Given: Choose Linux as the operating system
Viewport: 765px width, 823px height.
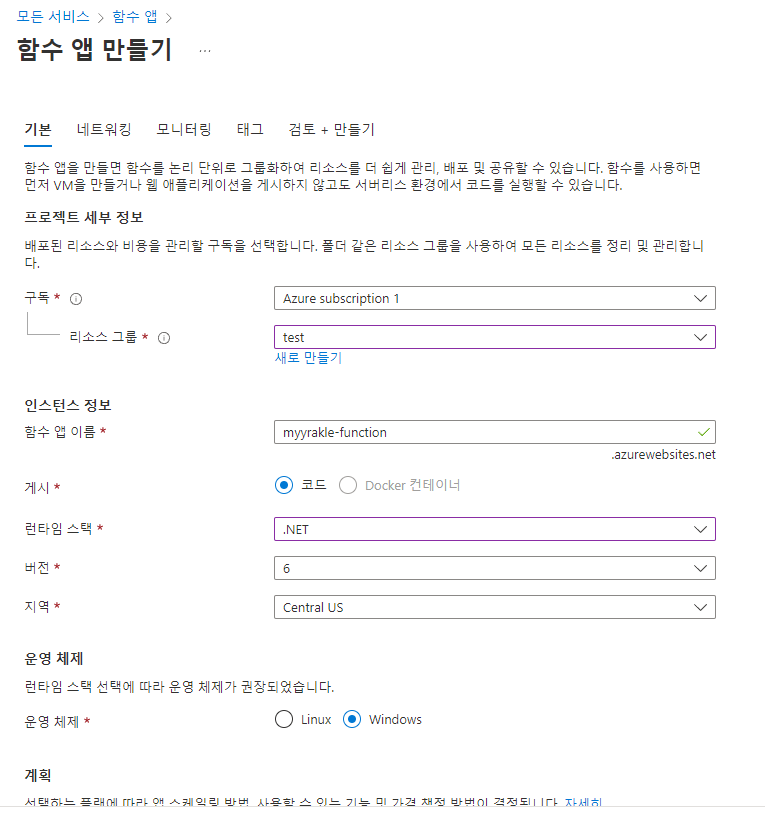Looking at the screenshot, I should [x=284, y=719].
